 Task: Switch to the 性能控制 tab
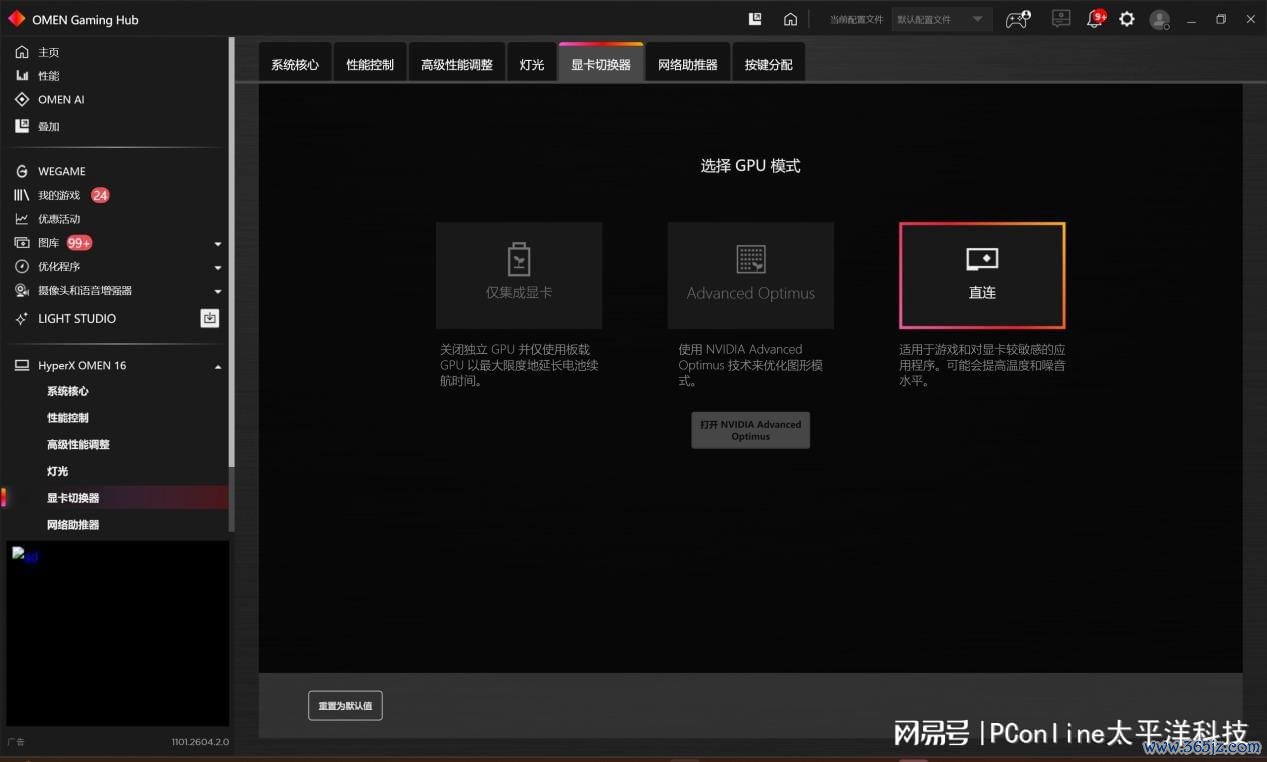(x=370, y=64)
